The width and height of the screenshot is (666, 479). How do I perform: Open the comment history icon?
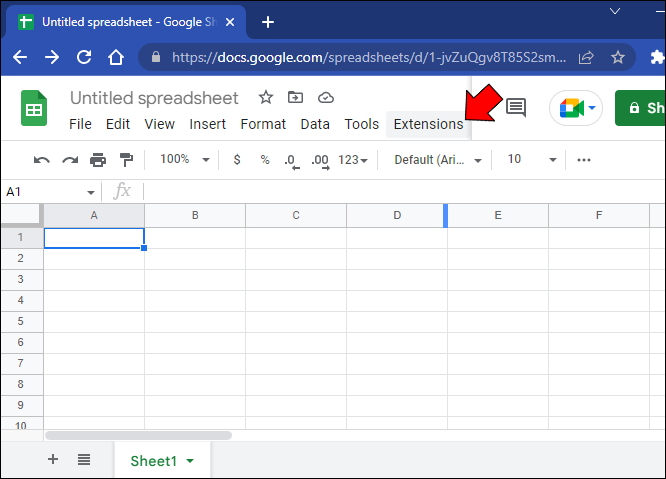coord(516,107)
